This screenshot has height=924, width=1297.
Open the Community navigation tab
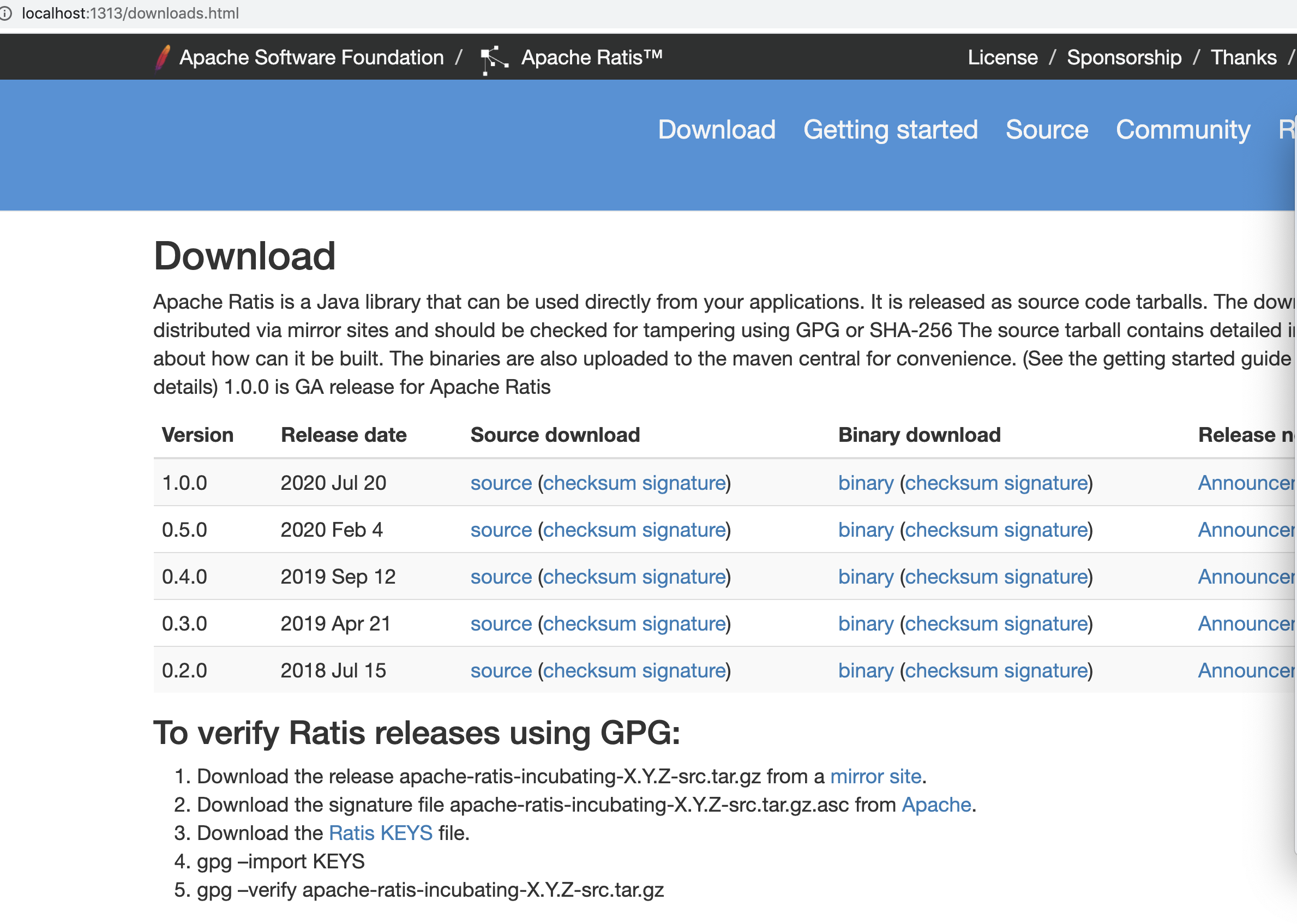(1182, 130)
